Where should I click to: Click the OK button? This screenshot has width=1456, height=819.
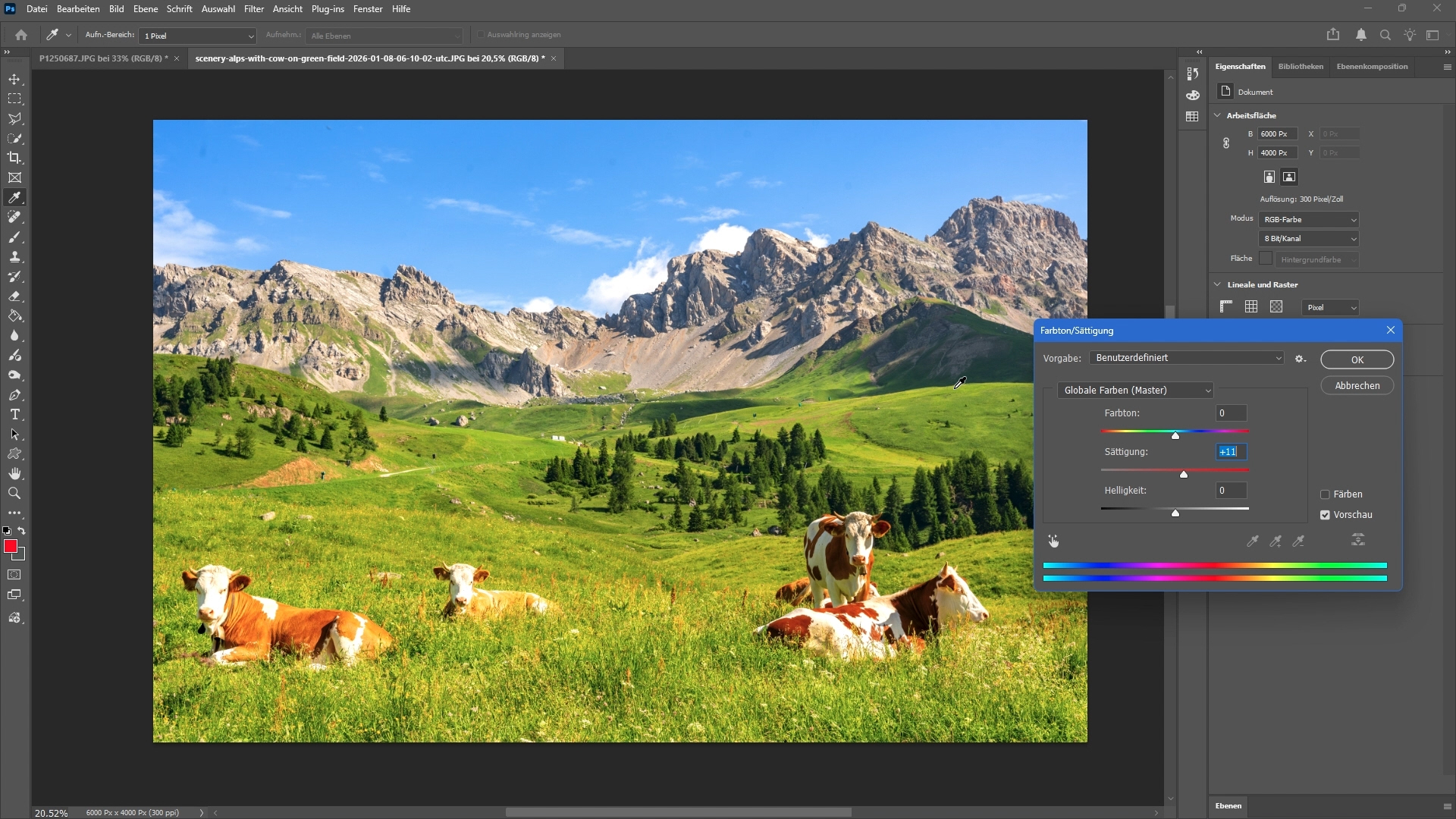point(1357,359)
